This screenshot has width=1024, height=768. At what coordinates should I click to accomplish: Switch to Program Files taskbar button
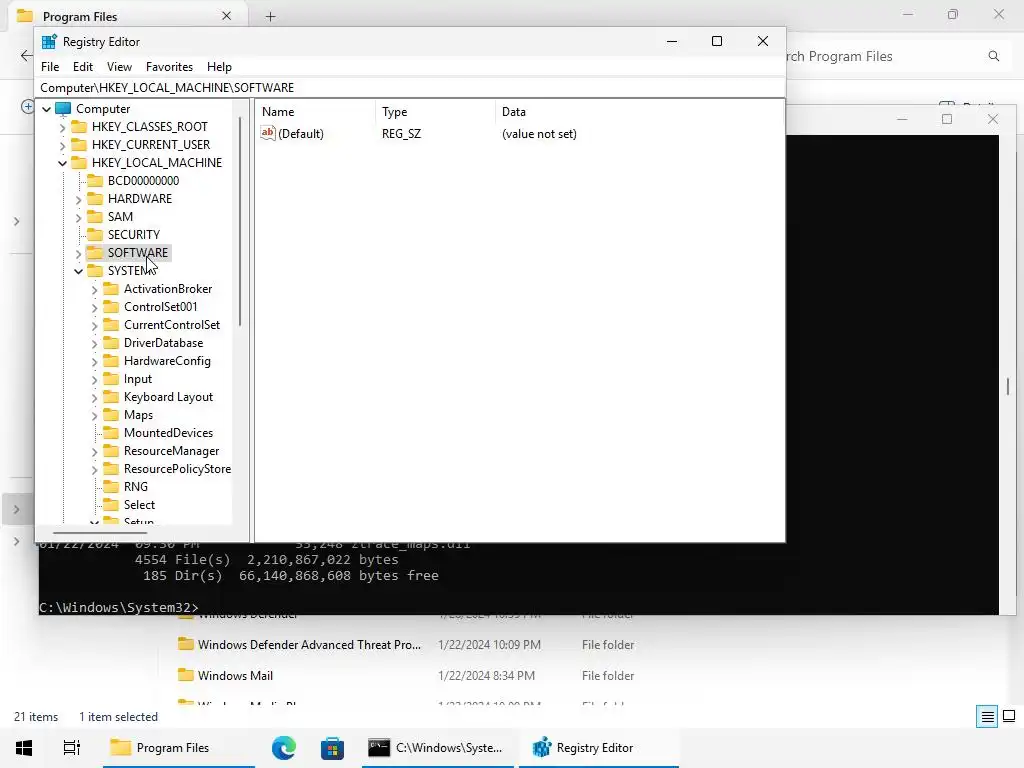[178, 748]
